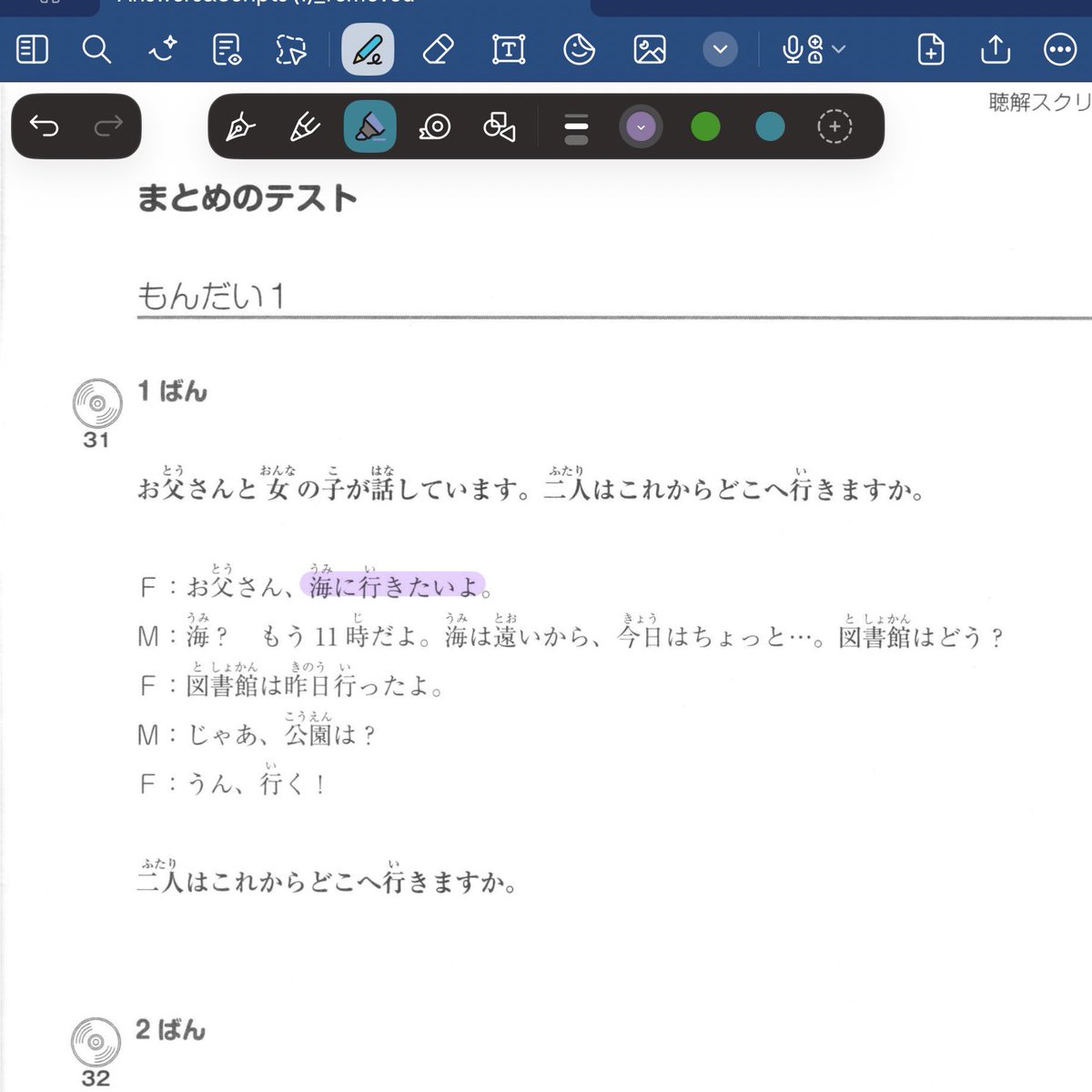Redo the last action
The image size is (1092, 1092).
pos(108,126)
